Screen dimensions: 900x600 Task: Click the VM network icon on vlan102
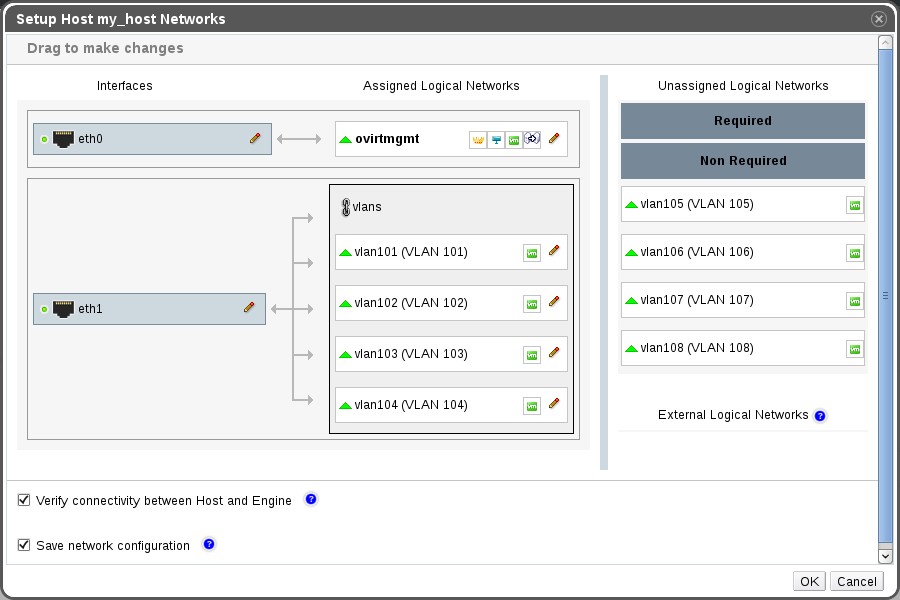pos(532,303)
